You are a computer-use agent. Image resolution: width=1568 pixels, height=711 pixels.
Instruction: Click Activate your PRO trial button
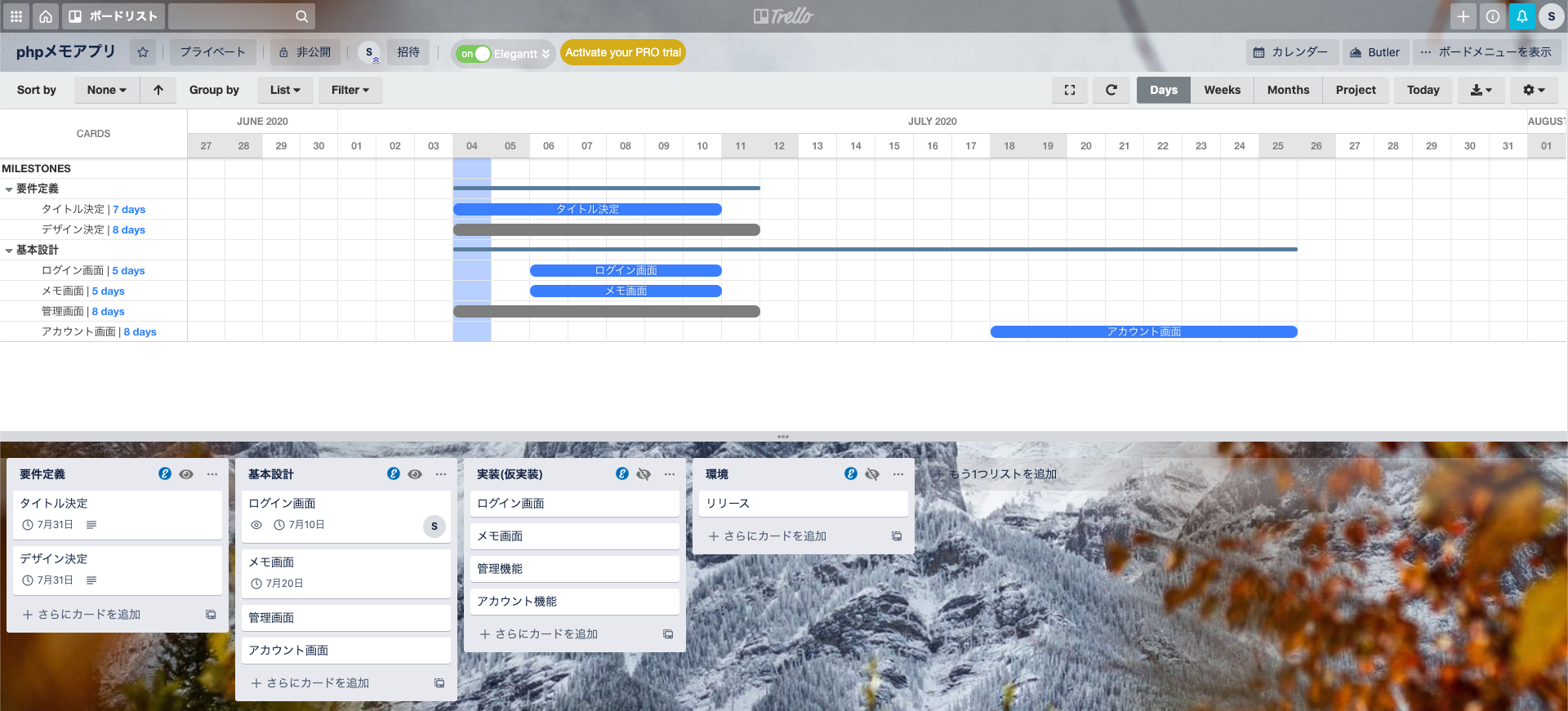[x=622, y=52]
